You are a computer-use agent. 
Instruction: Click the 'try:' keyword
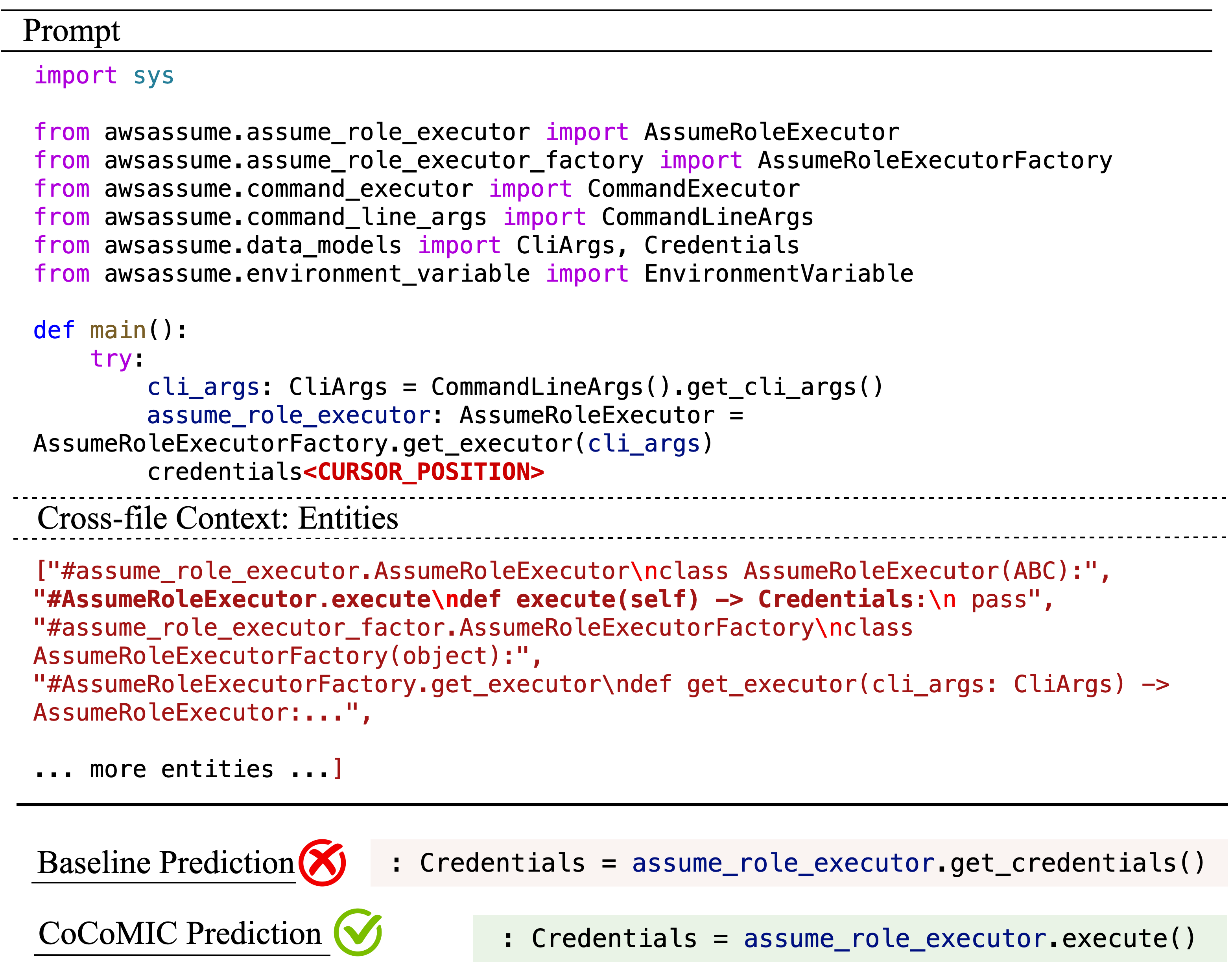click(x=117, y=359)
